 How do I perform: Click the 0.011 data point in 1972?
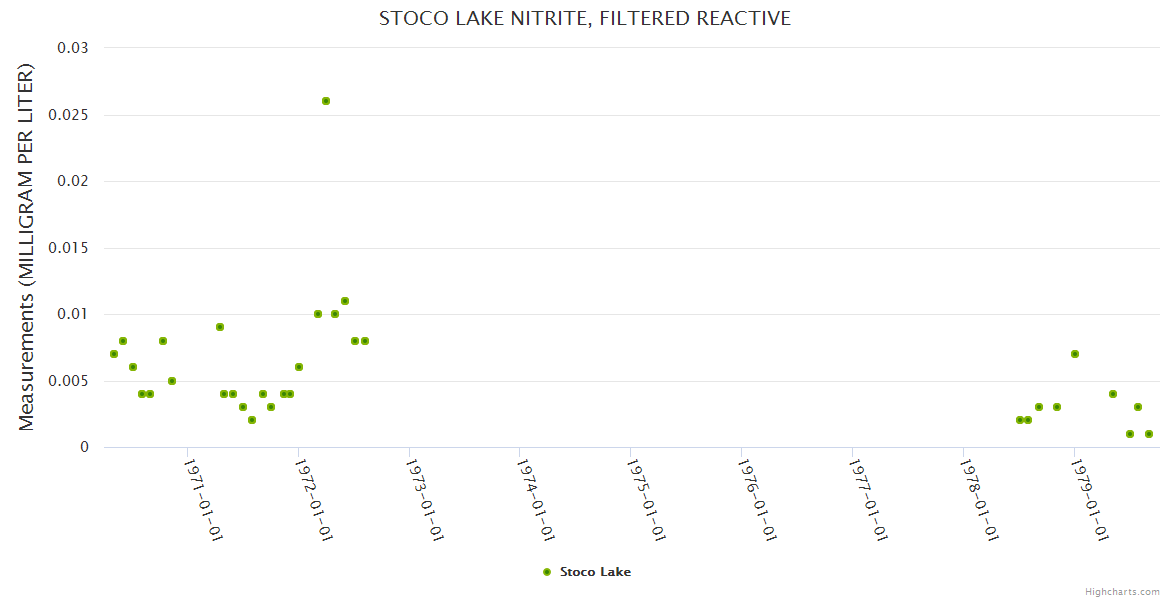tap(345, 301)
